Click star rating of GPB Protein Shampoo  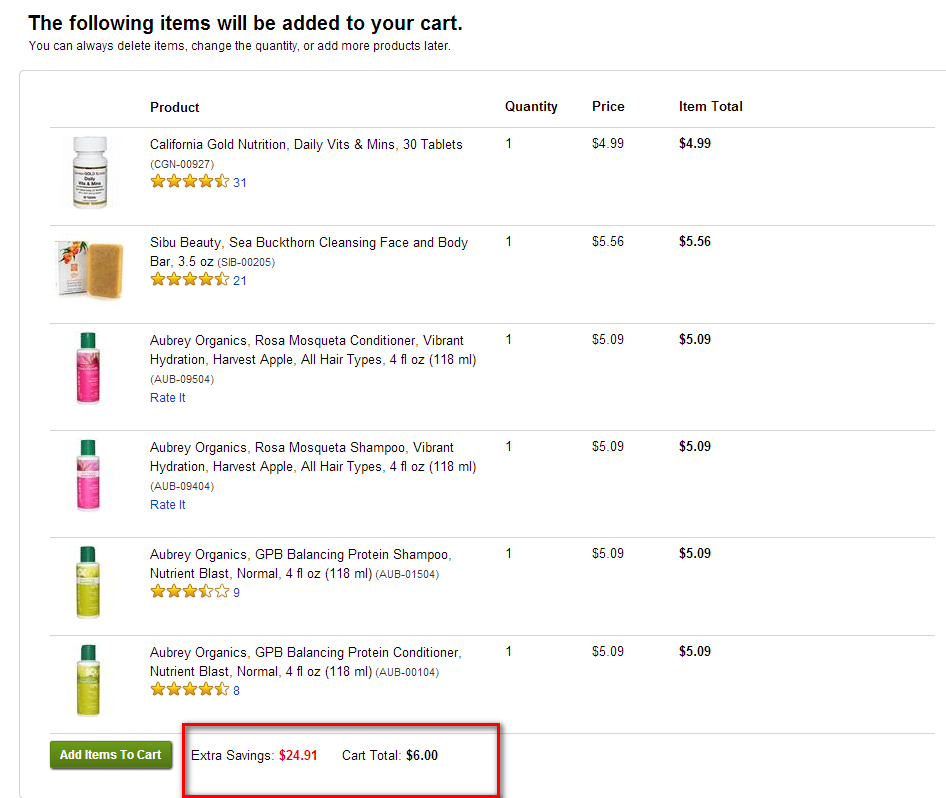[190, 591]
